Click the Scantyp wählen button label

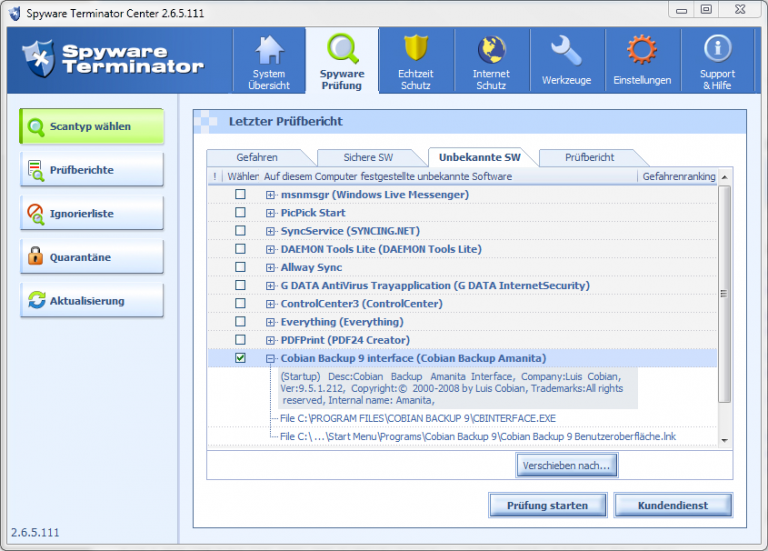(x=90, y=126)
